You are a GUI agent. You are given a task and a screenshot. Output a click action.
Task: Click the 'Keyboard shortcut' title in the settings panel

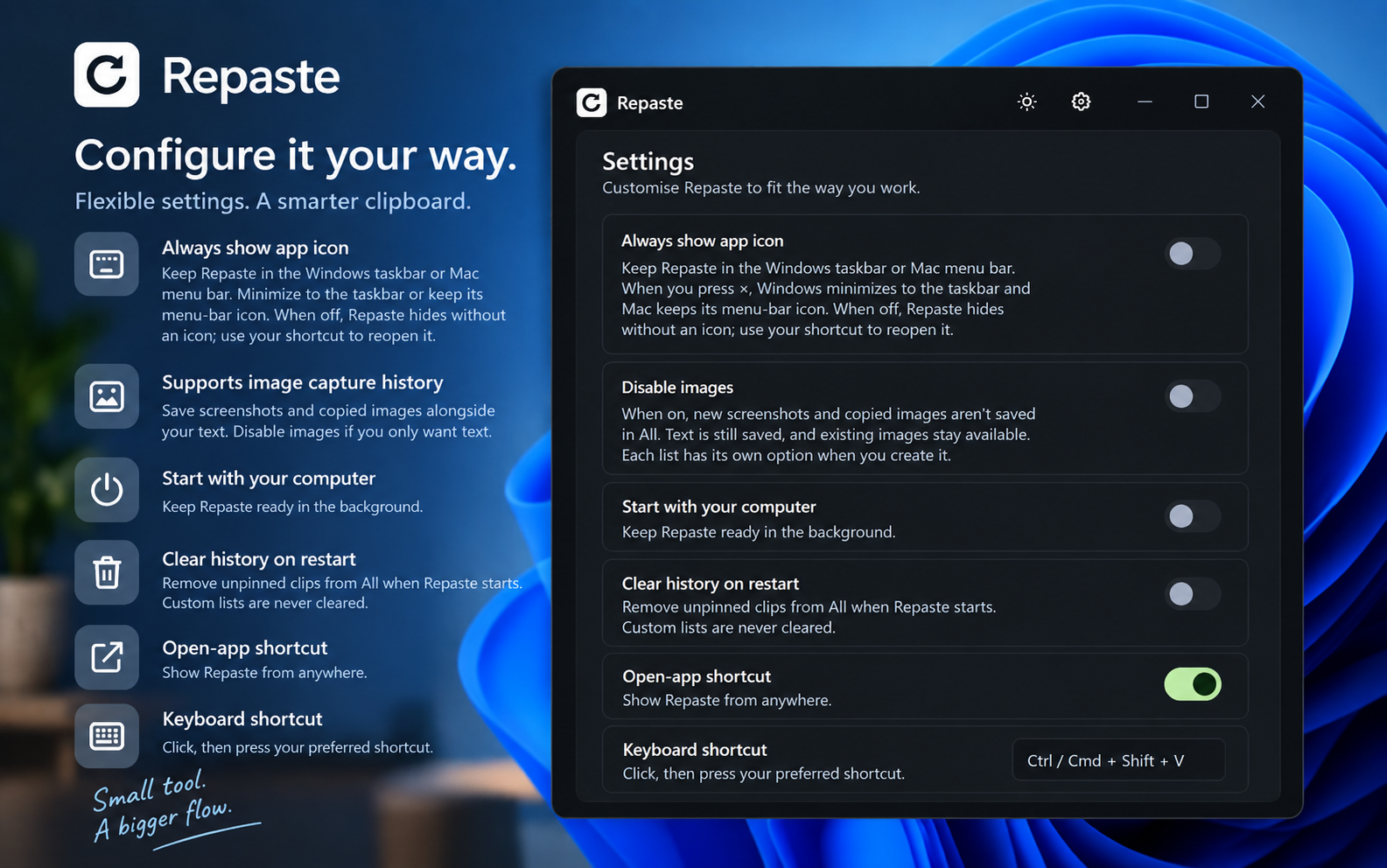[x=695, y=750]
